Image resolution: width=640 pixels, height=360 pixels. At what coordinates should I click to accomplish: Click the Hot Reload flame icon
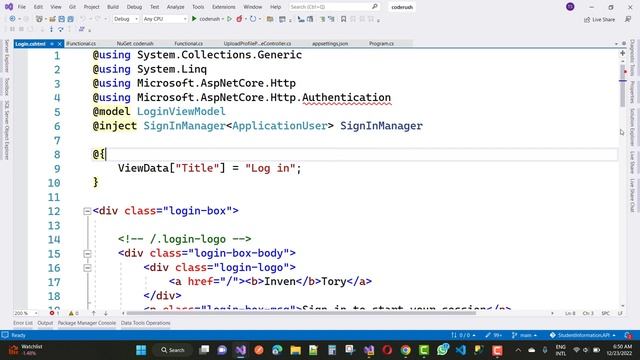(x=240, y=19)
